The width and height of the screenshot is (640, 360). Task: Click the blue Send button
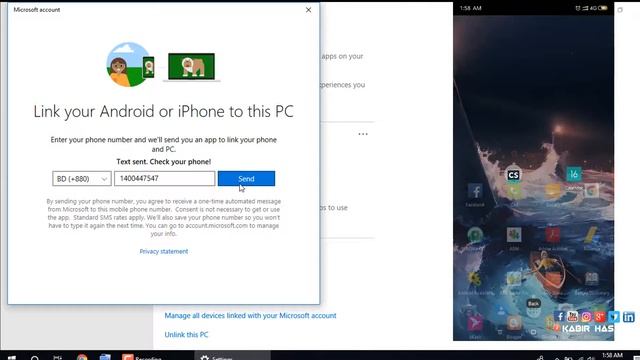pyautogui.click(x=246, y=178)
